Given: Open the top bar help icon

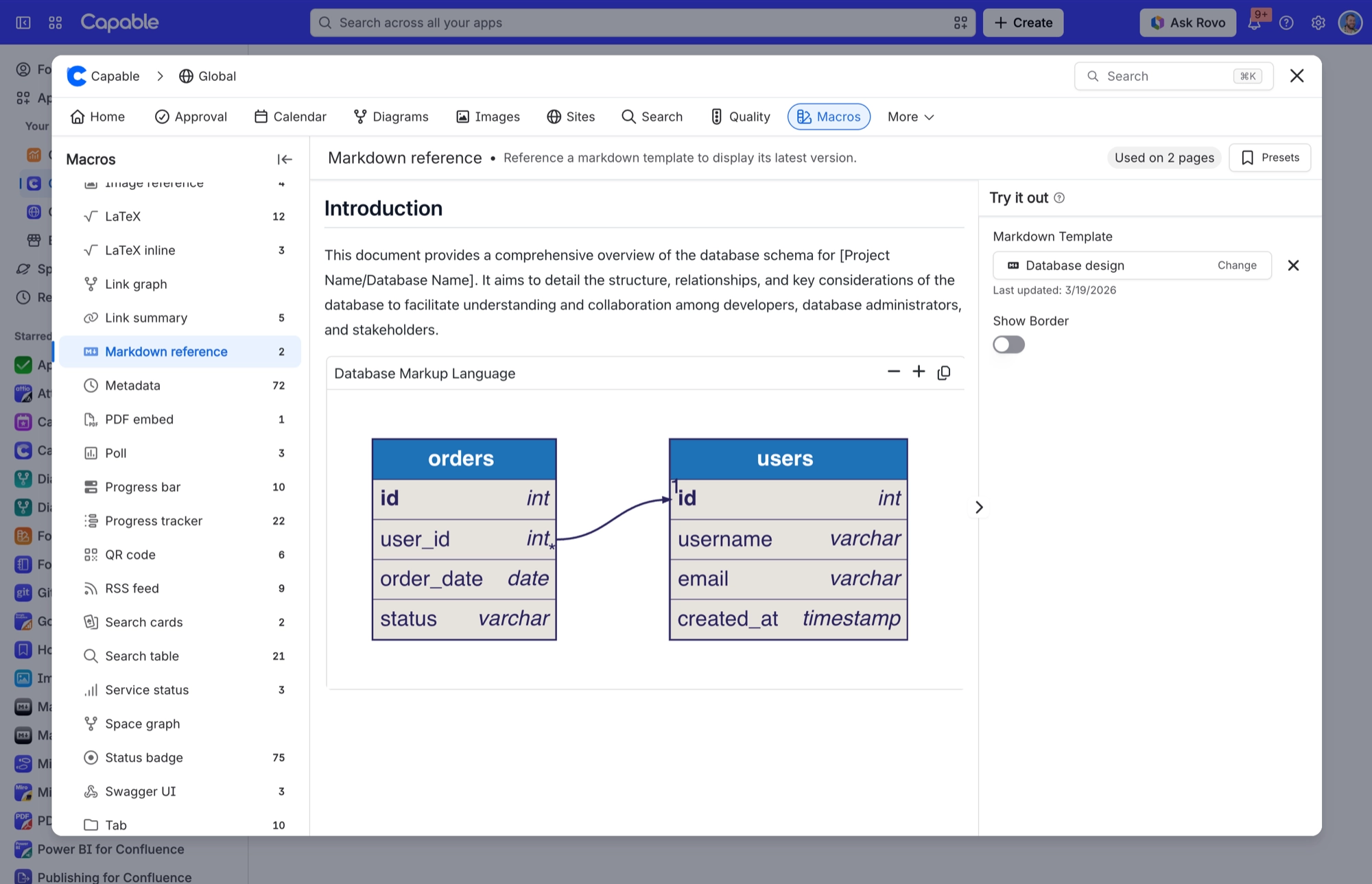Looking at the screenshot, I should pyautogui.click(x=1286, y=23).
